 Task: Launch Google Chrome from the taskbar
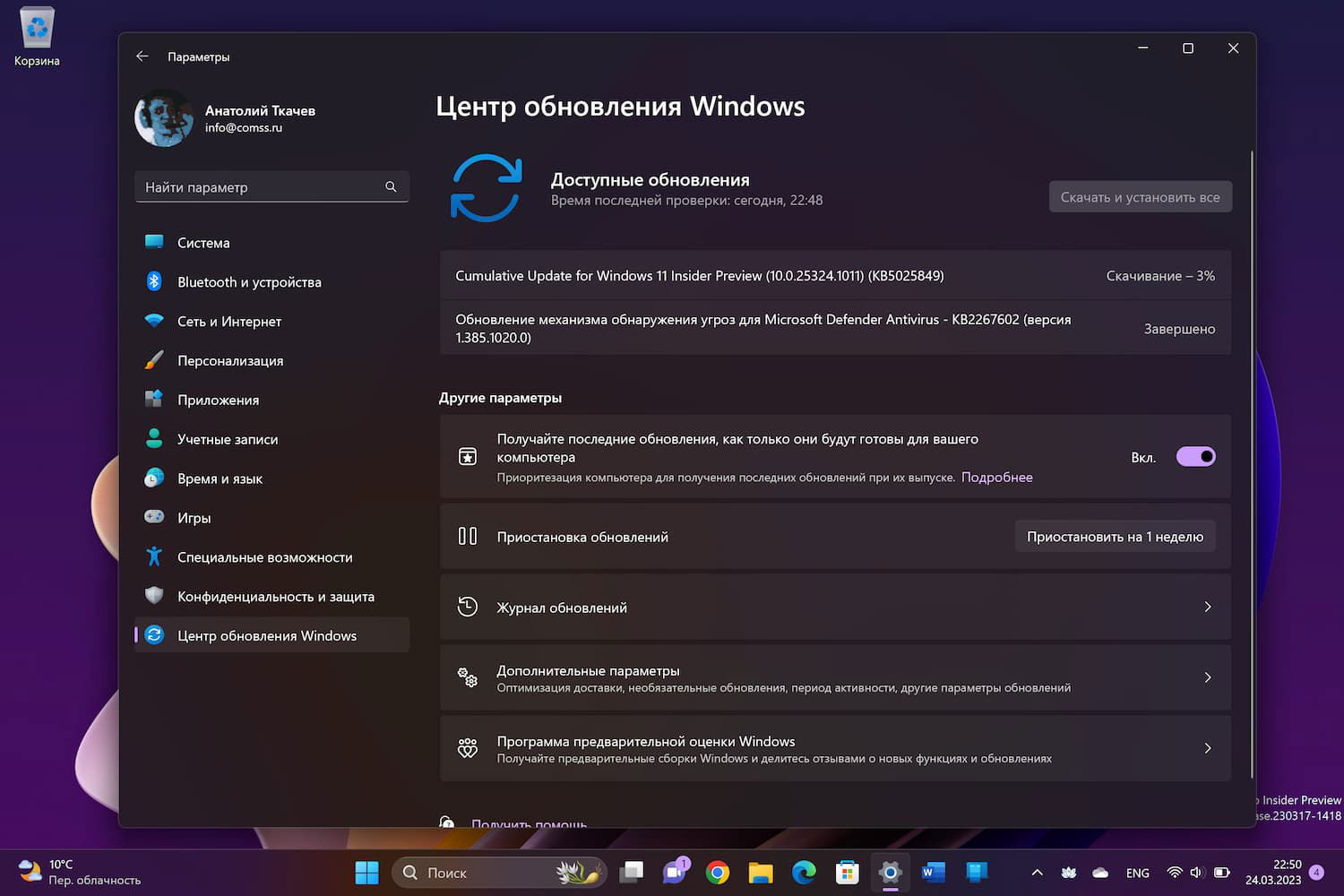(718, 873)
